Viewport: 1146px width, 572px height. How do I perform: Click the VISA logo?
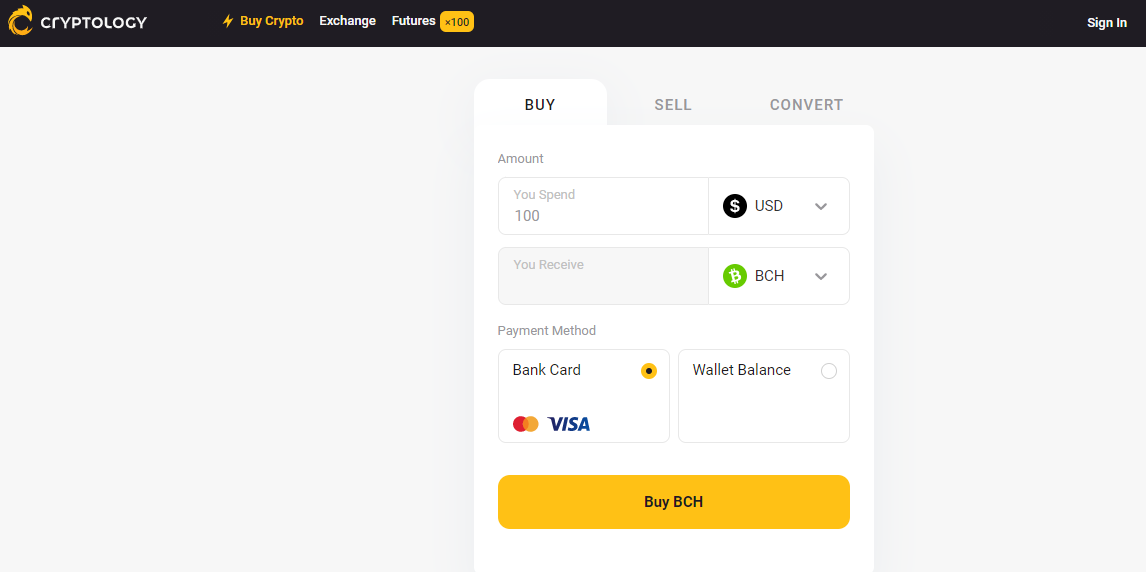pos(569,424)
